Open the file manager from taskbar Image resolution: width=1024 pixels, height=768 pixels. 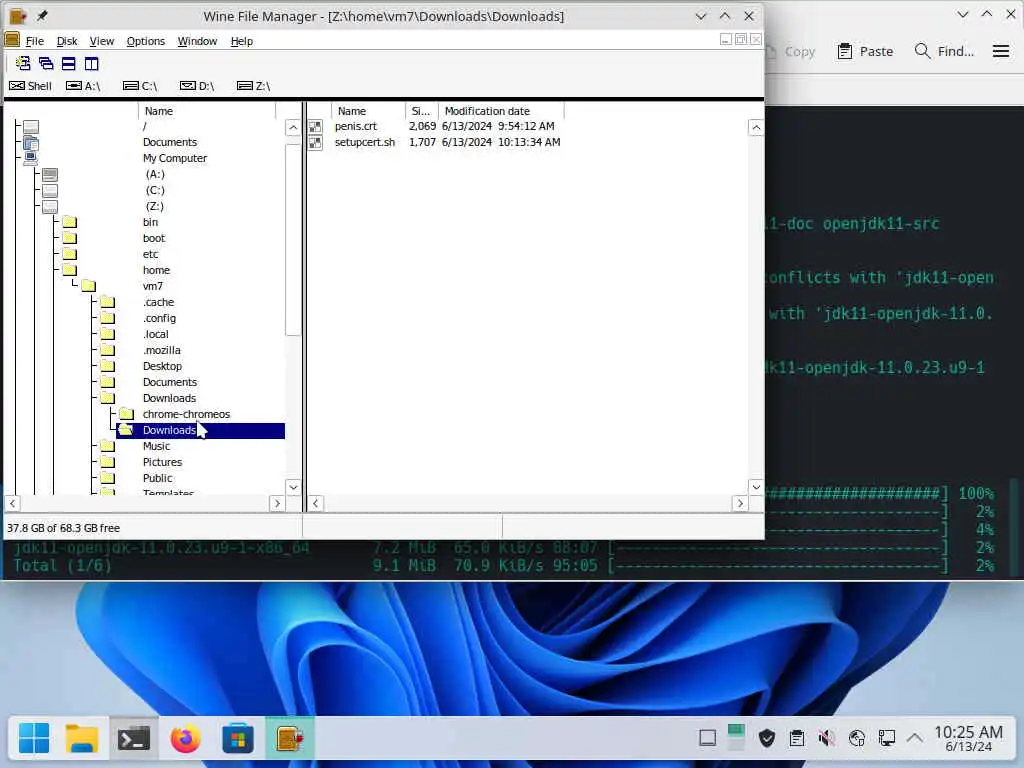tap(82, 739)
